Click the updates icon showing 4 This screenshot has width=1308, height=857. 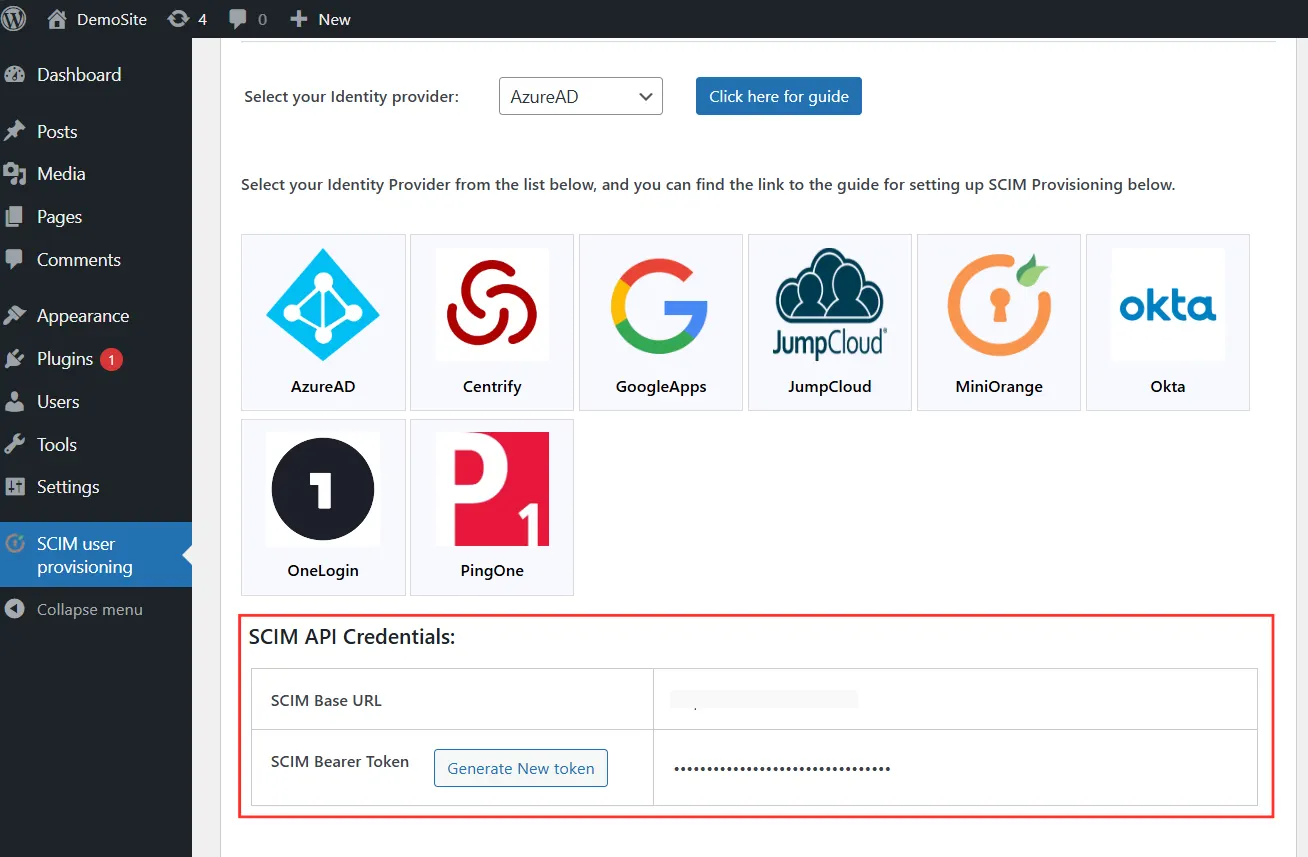click(179, 19)
